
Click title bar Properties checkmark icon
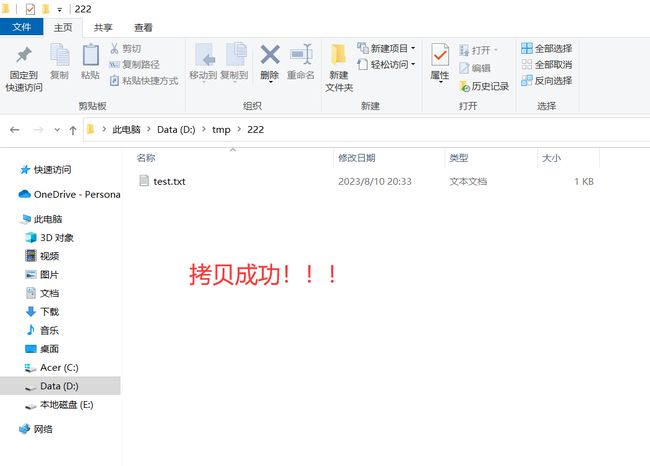click(x=30, y=9)
